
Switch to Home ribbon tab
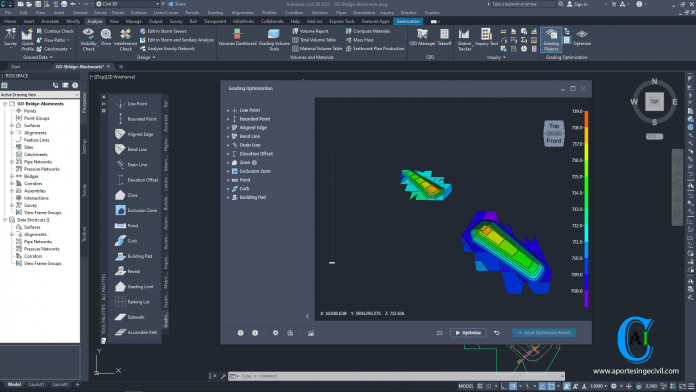(x=10, y=21)
